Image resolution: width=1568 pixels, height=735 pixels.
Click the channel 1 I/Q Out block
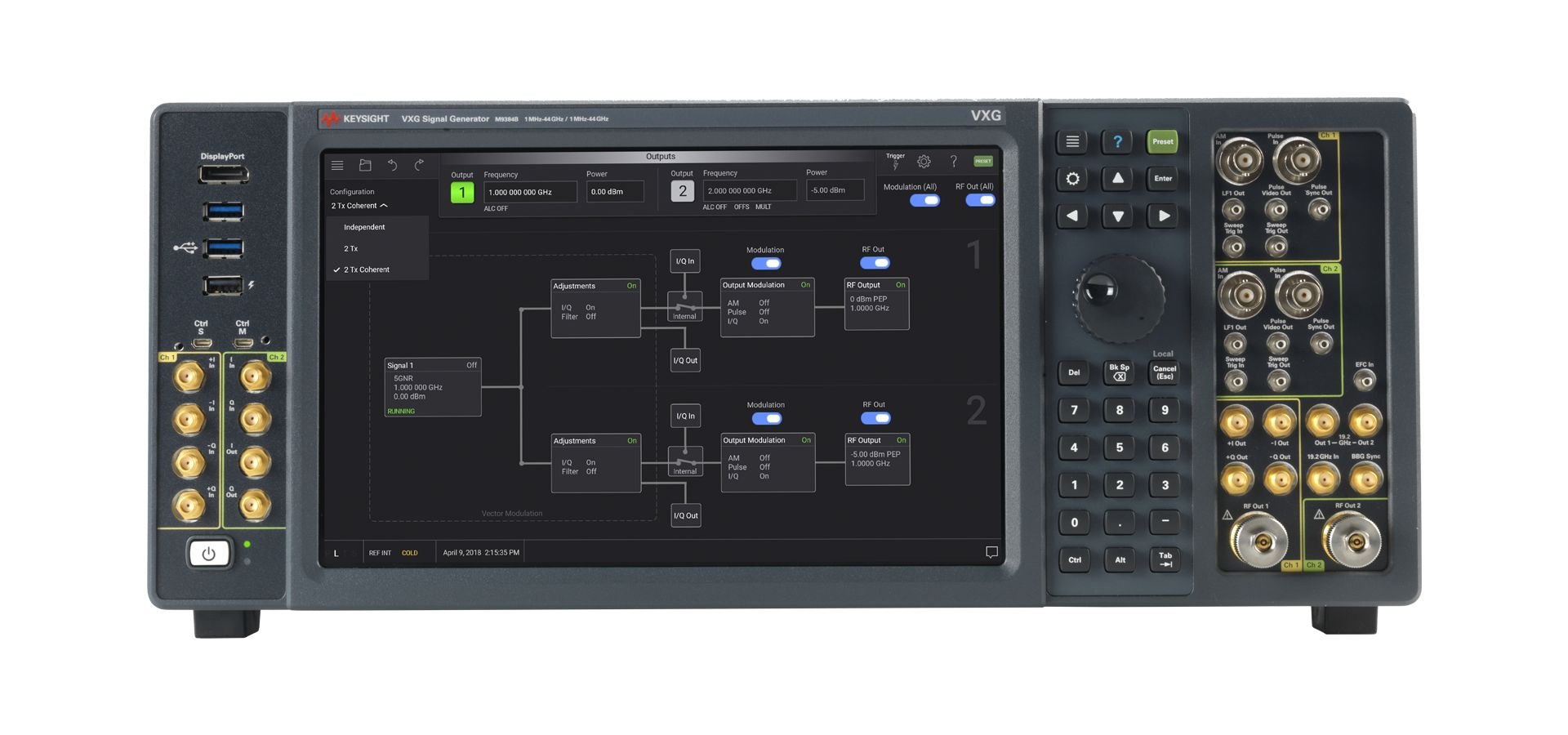coord(685,360)
